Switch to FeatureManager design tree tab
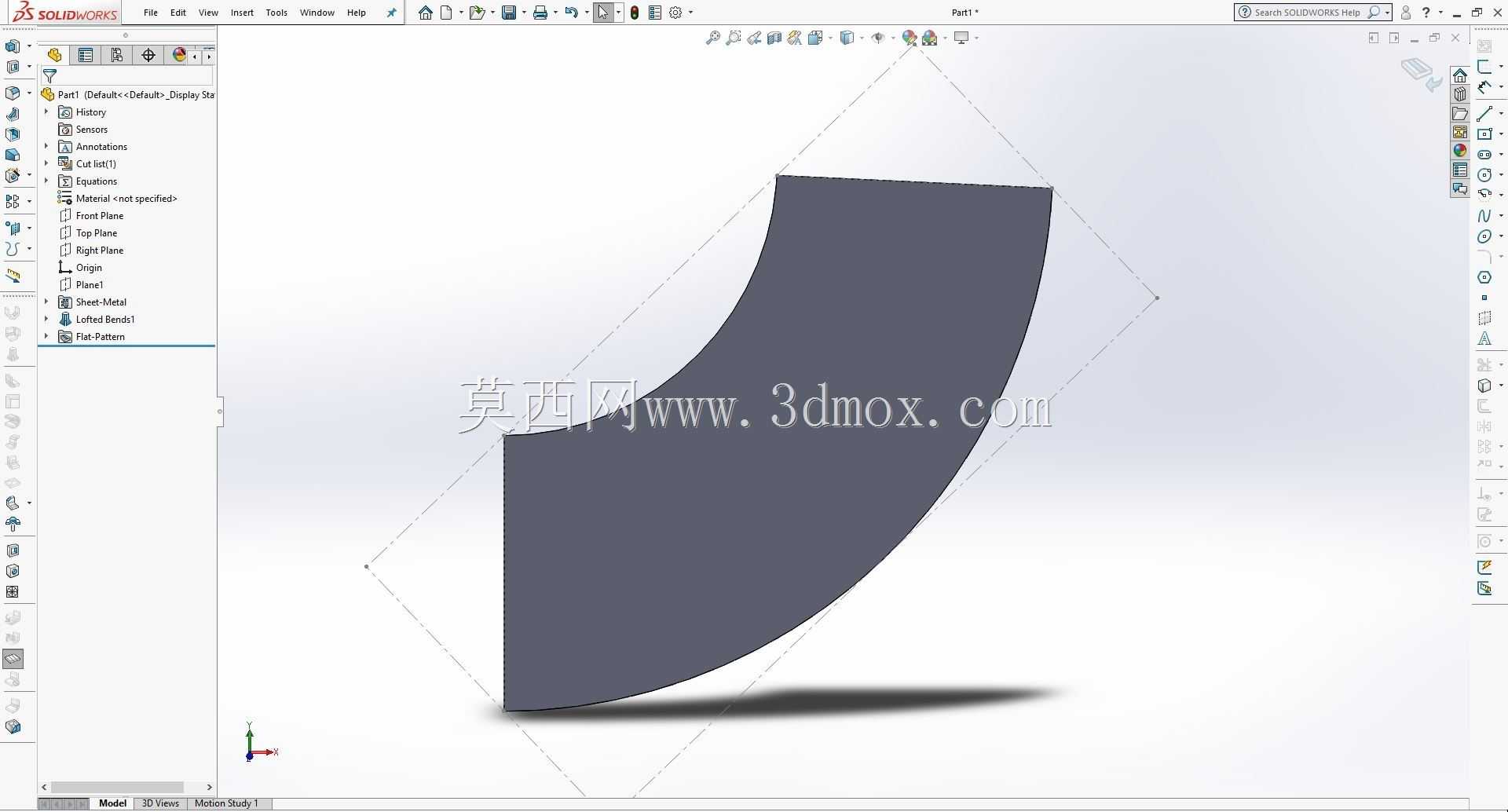 click(x=54, y=55)
